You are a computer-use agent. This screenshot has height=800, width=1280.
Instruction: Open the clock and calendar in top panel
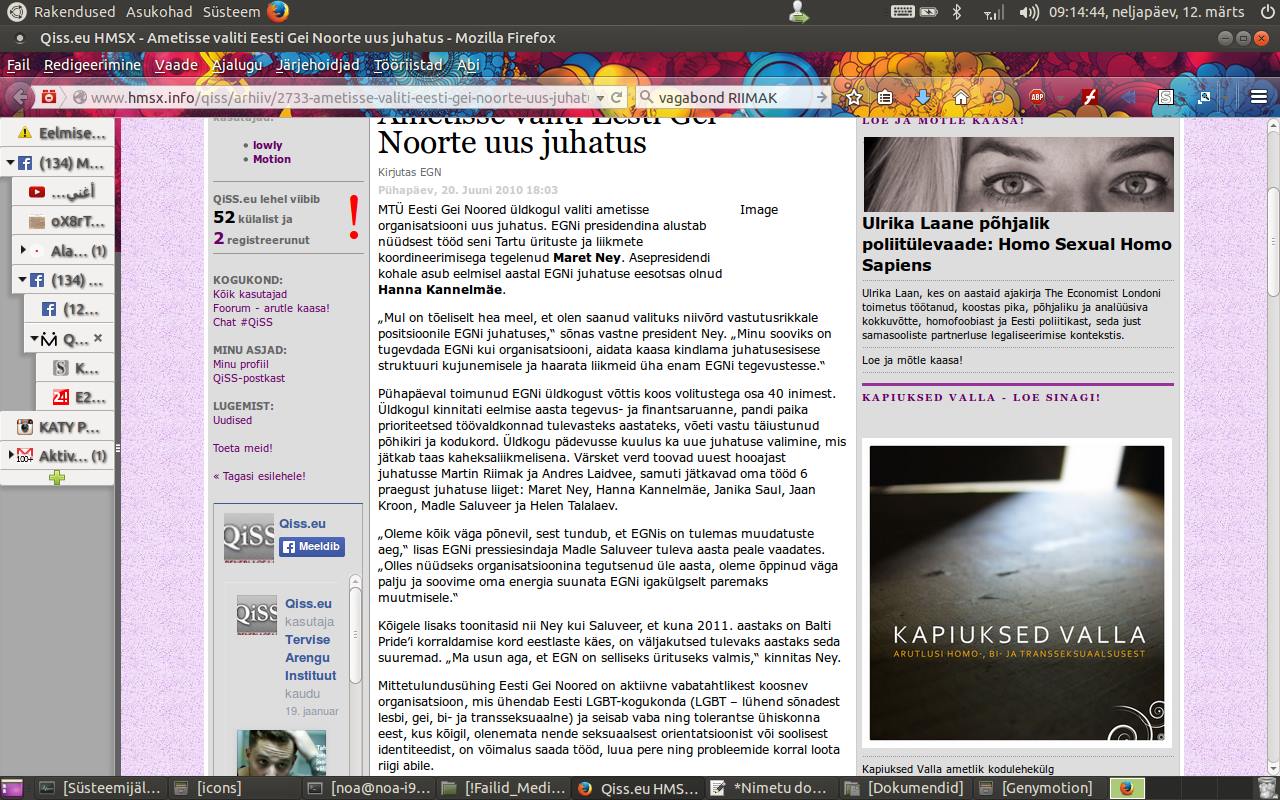pos(1146,12)
